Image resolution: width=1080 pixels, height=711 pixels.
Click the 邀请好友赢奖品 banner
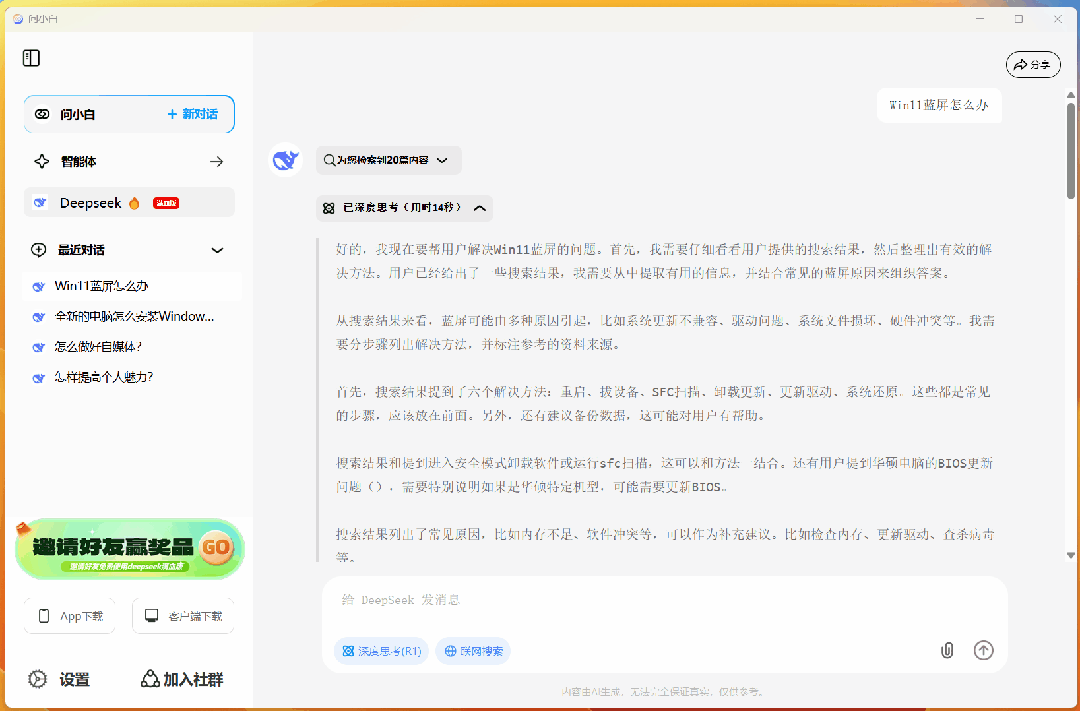pos(129,548)
